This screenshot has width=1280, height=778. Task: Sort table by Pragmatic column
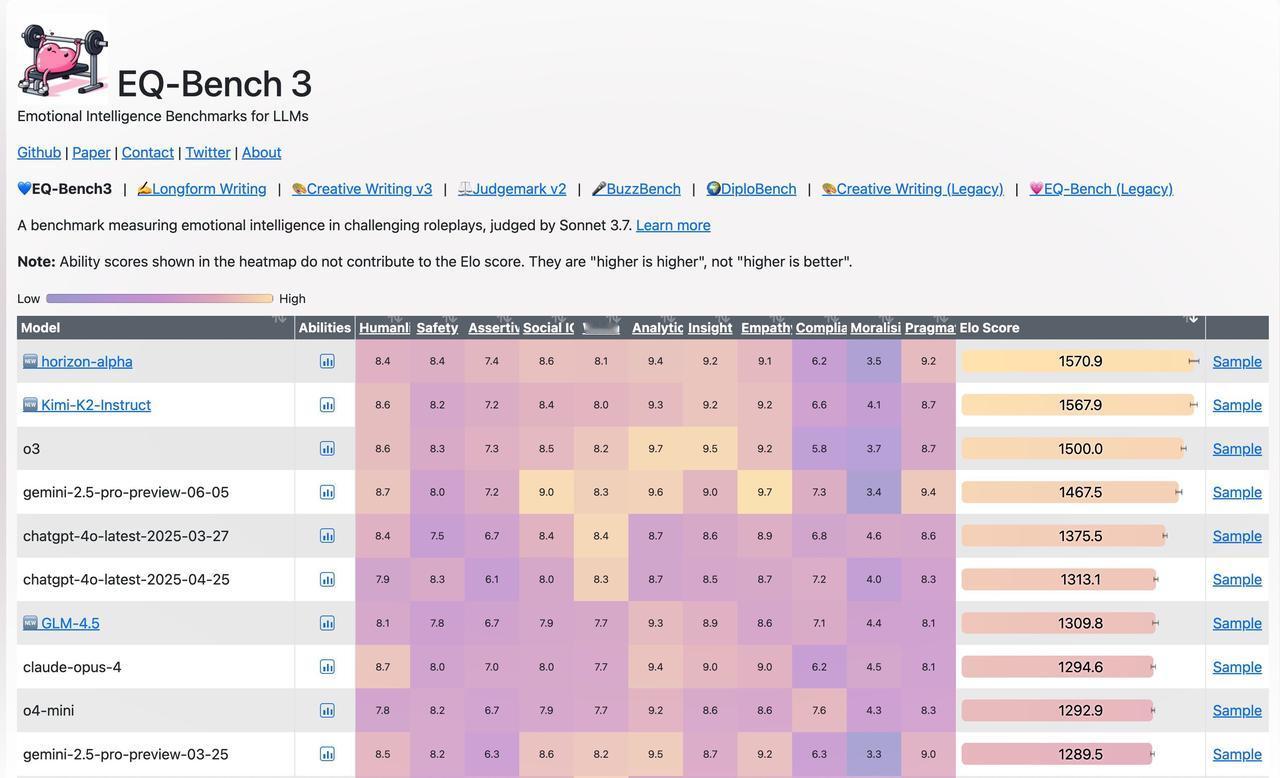(x=929, y=328)
